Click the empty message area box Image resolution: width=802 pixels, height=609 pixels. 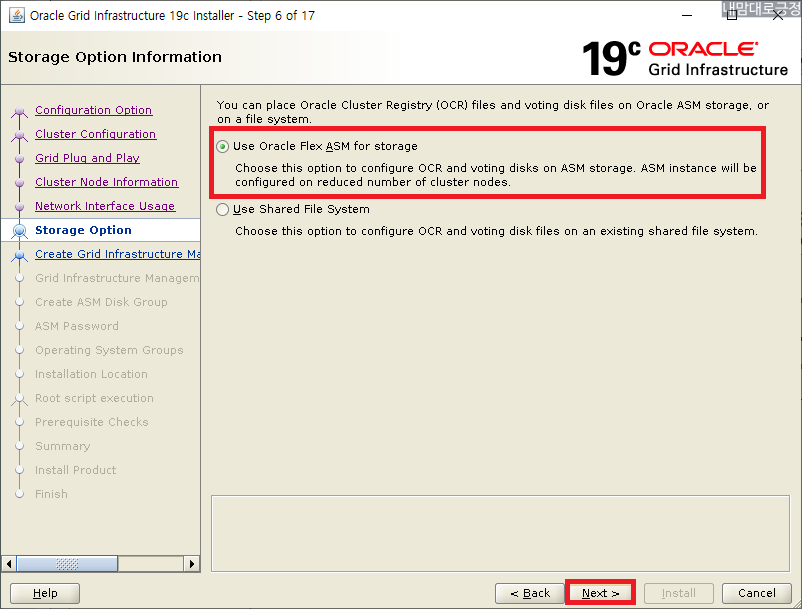point(500,533)
